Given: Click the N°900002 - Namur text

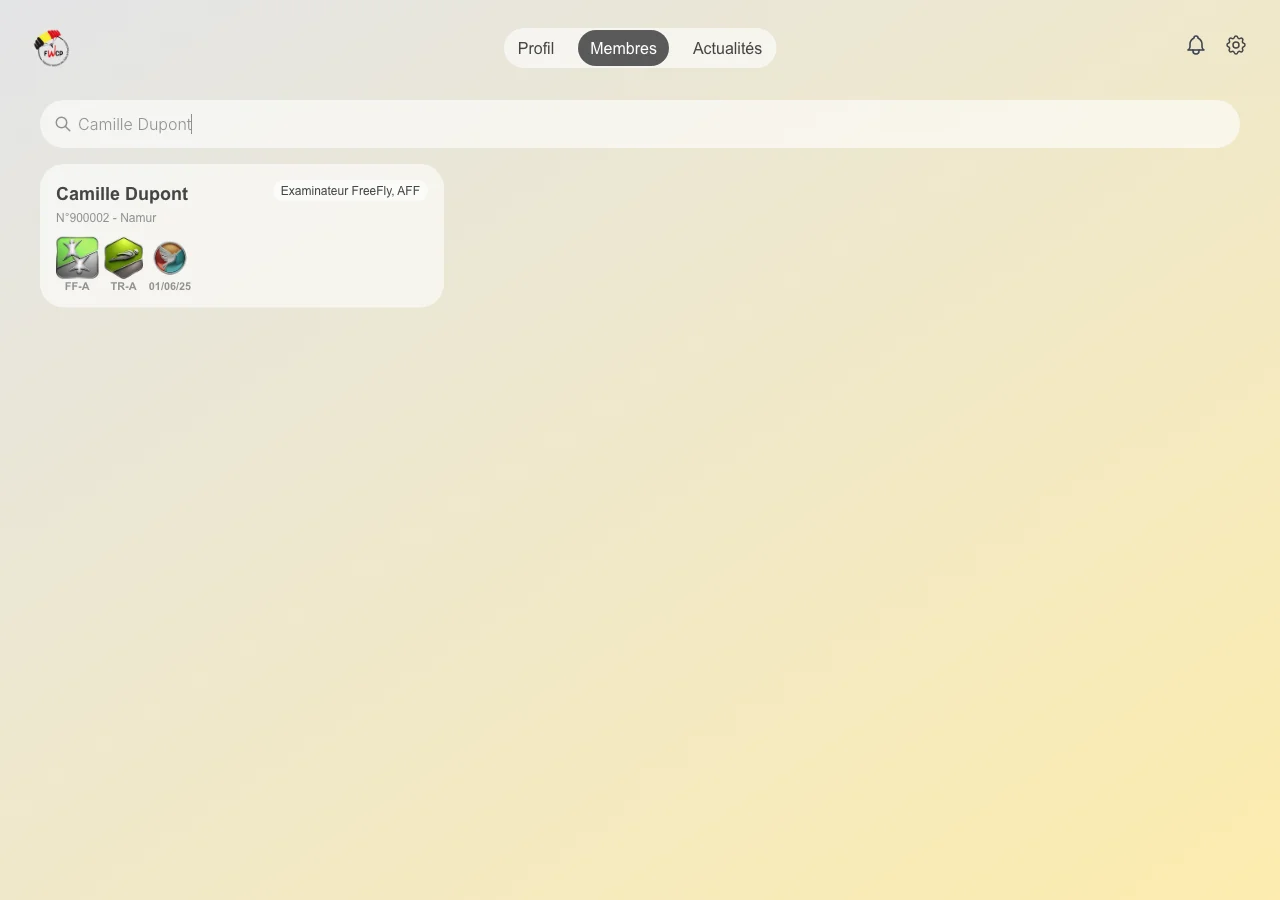Looking at the screenshot, I should pos(106,218).
